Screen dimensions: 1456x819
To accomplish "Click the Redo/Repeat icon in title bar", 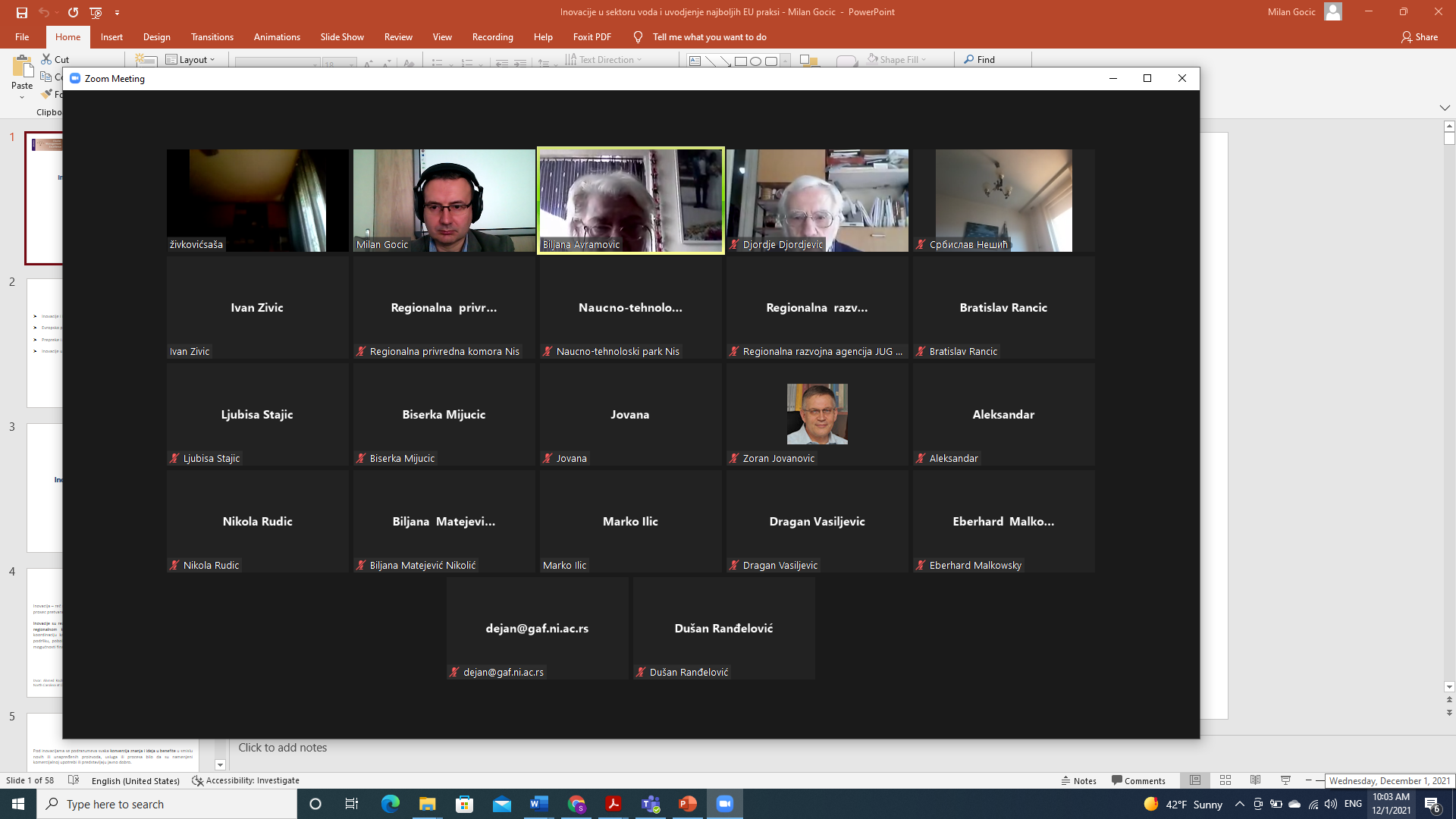I will pos(73,12).
